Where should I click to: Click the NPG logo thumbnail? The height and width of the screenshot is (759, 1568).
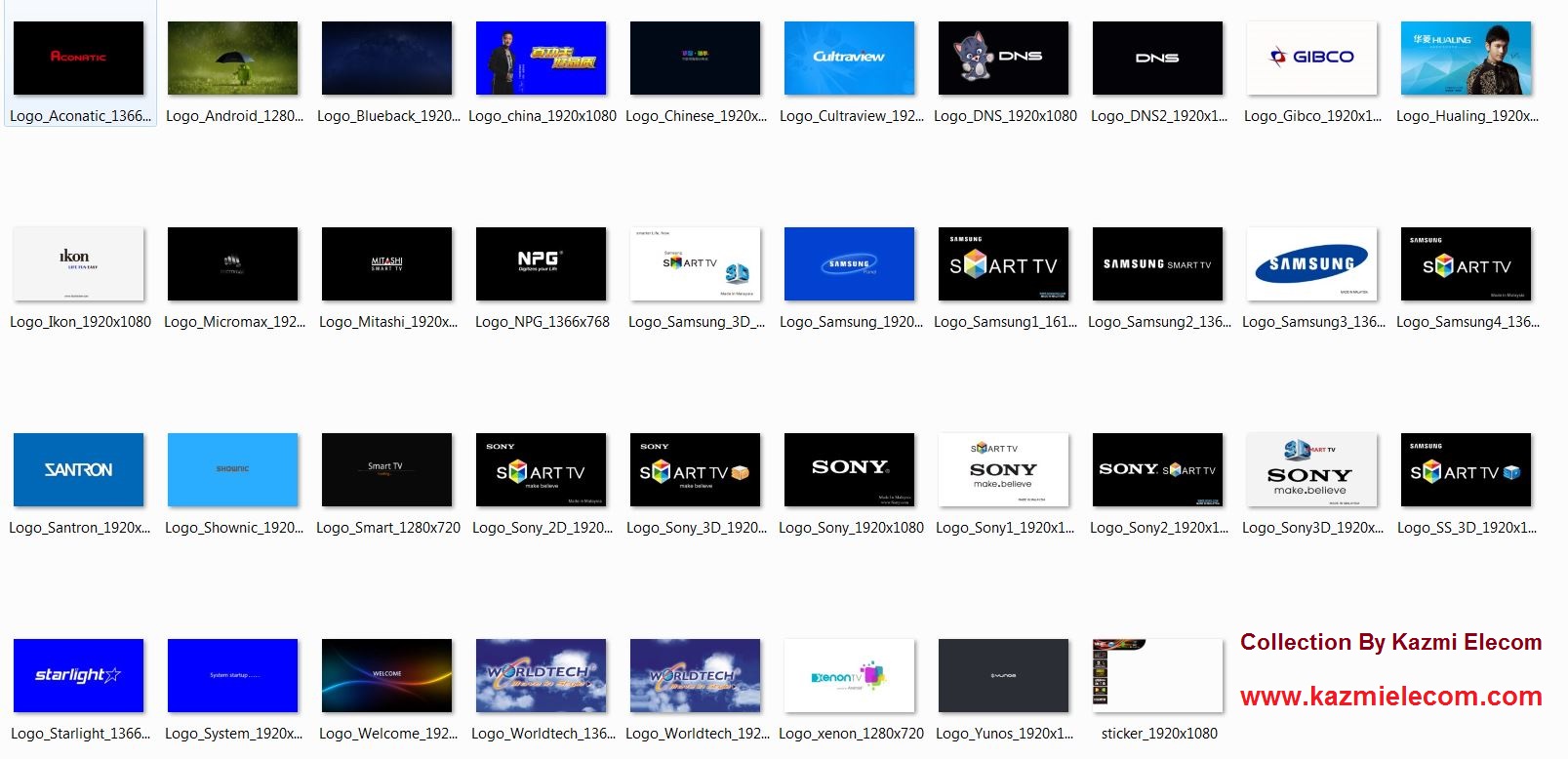(541, 264)
